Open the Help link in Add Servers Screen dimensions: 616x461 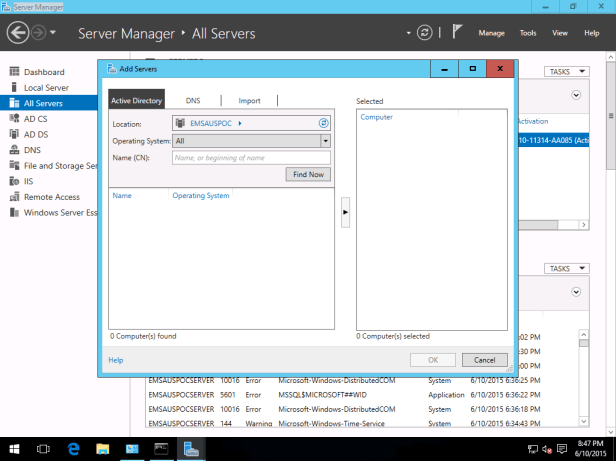(116, 360)
